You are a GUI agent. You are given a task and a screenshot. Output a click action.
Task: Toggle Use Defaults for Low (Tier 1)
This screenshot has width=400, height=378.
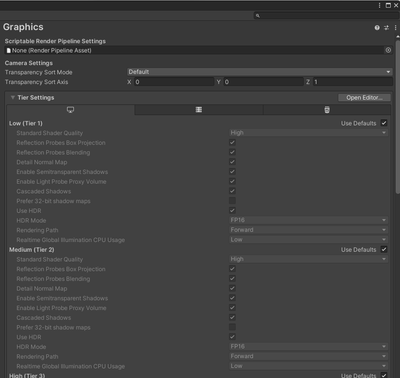click(x=384, y=123)
